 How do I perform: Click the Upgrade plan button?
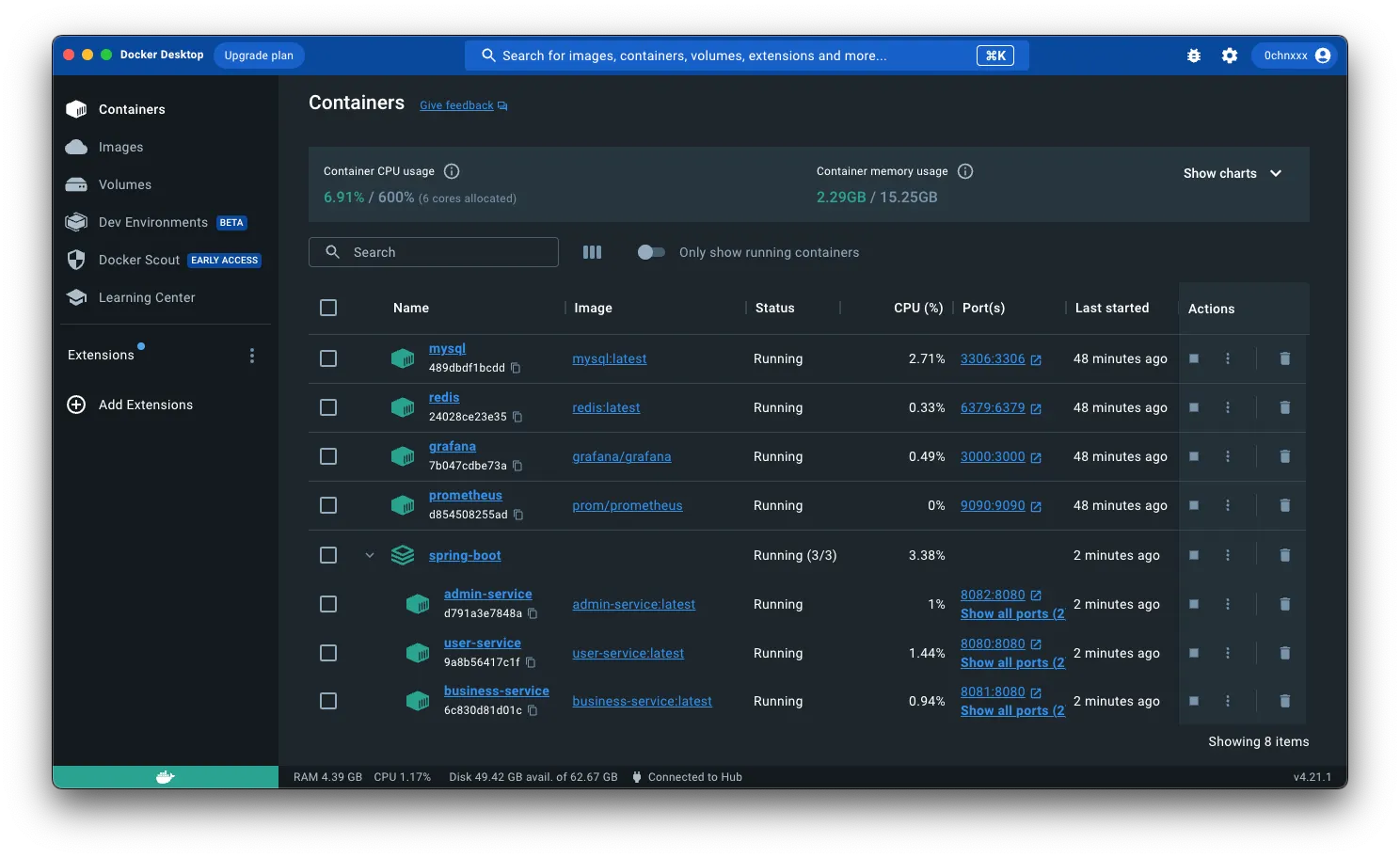pos(259,56)
